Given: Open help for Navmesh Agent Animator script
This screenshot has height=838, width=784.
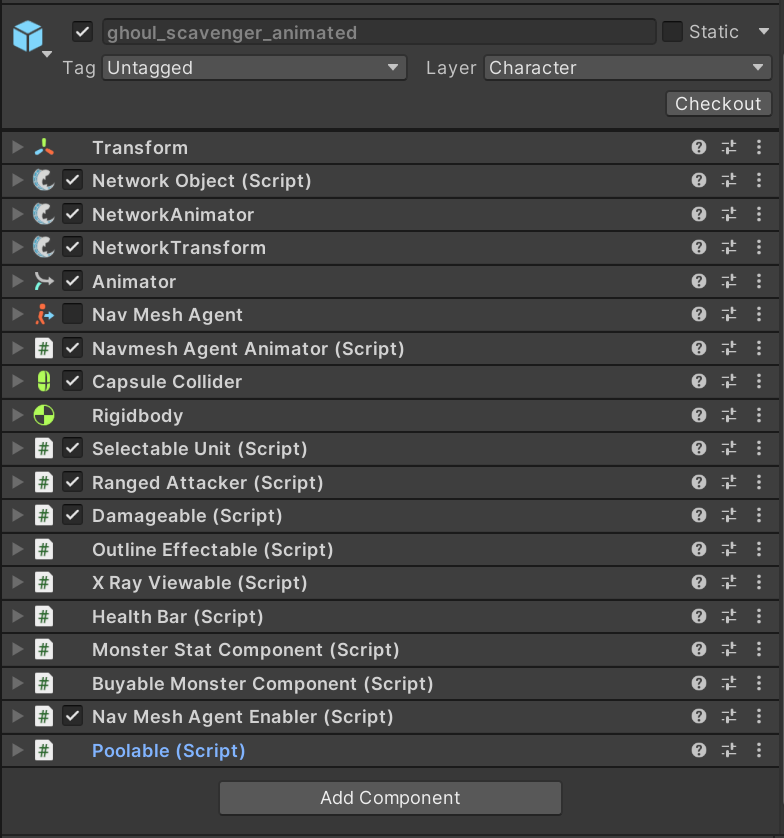Looking at the screenshot, I should [698, 348].
